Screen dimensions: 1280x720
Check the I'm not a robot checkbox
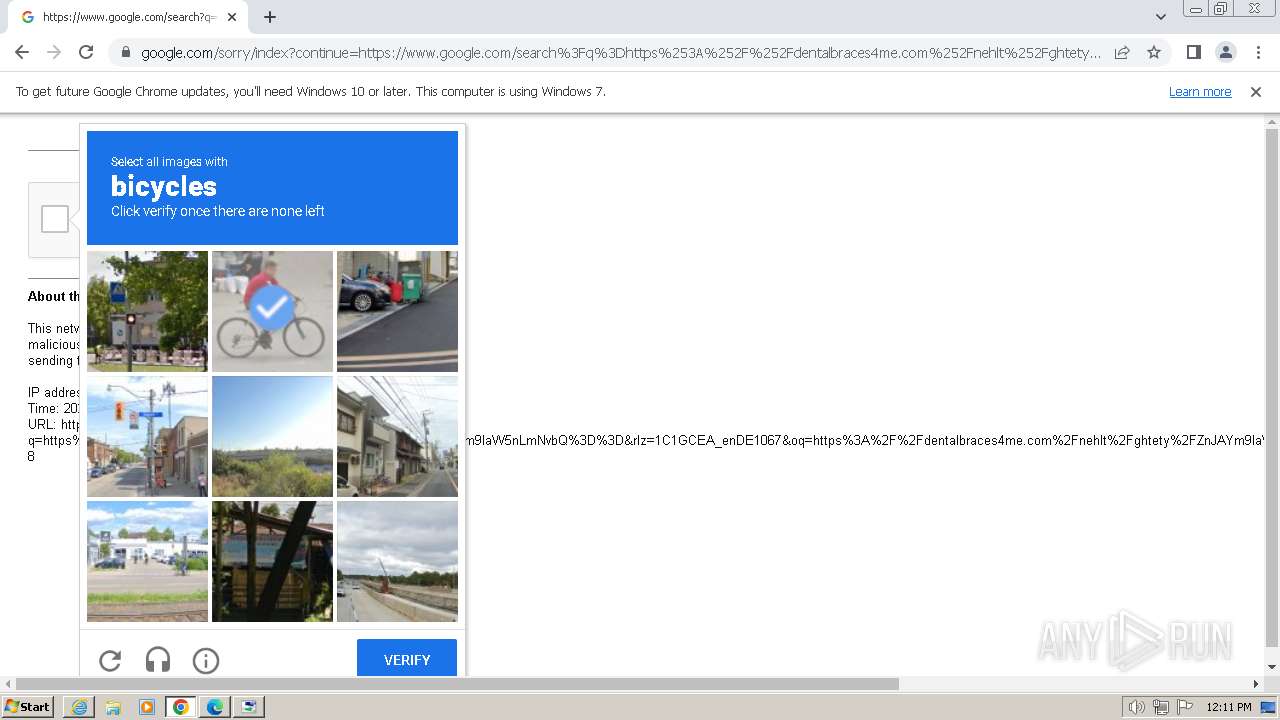pyautogui.click(x=55, y=219)
